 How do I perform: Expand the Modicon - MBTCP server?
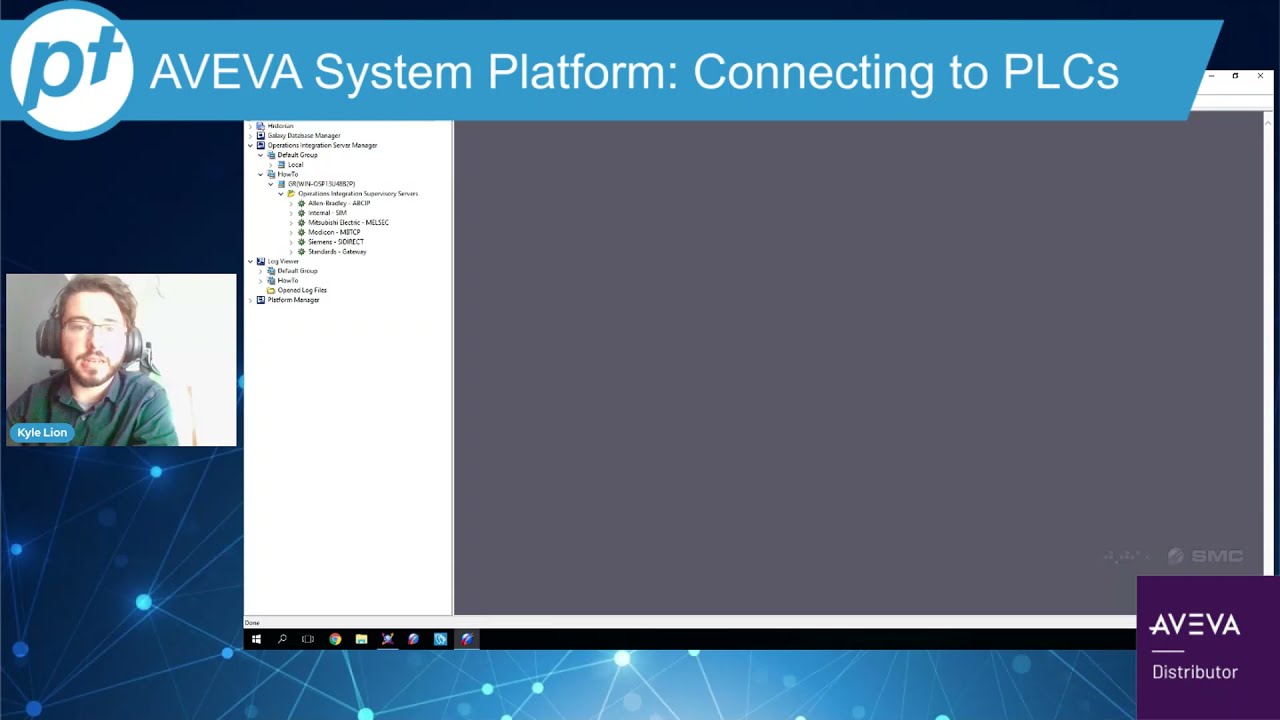tap(291, 232)
